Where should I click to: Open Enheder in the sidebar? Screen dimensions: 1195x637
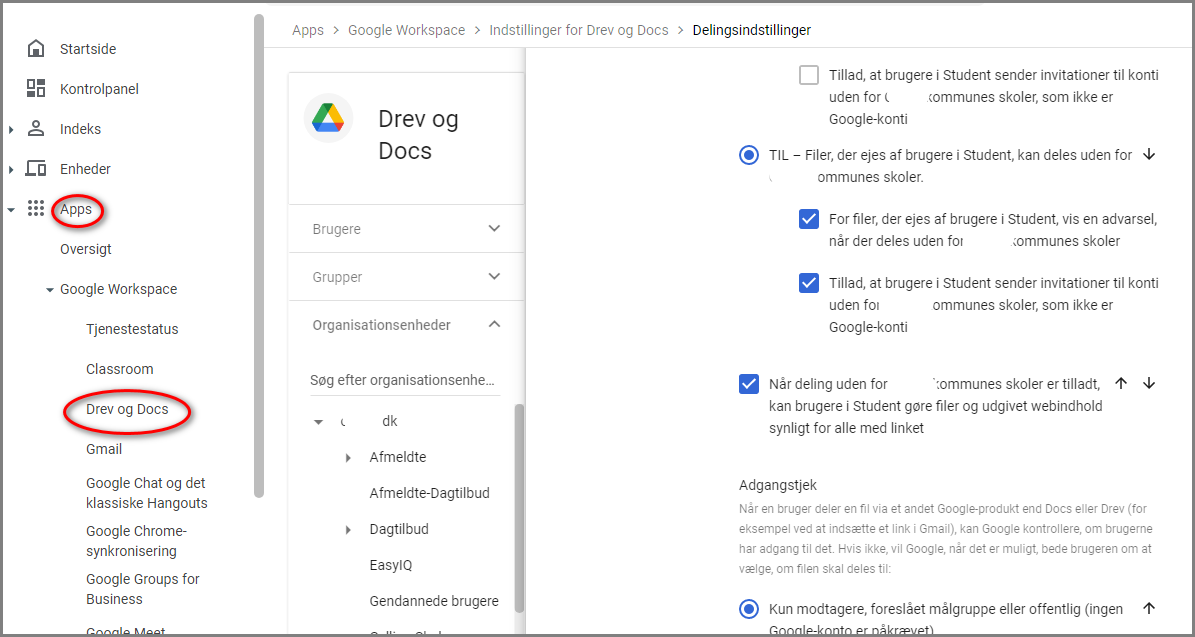click(85, 168)
